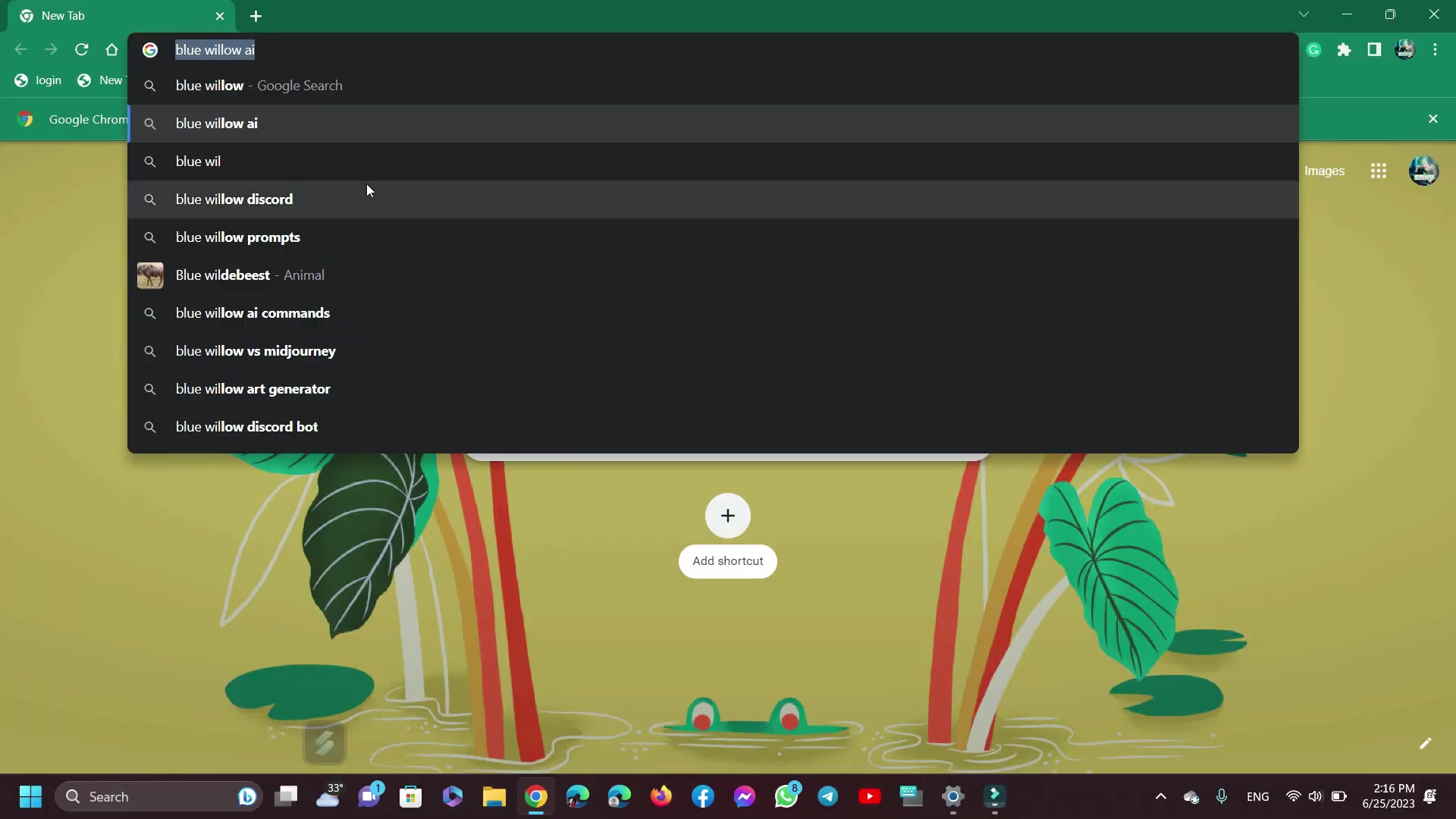Open File Explorer from the taskbar
This screenshot has height=819, width=1456.
click(x=494, y=796)
